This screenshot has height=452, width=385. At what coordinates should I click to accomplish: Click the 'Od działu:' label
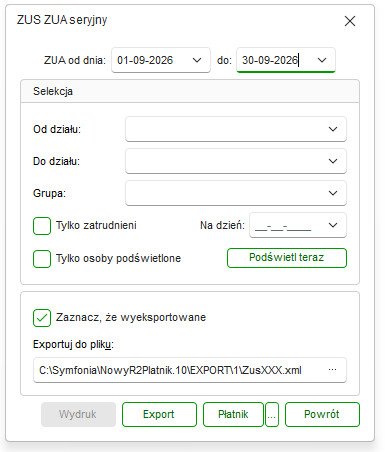pos(57,129)
